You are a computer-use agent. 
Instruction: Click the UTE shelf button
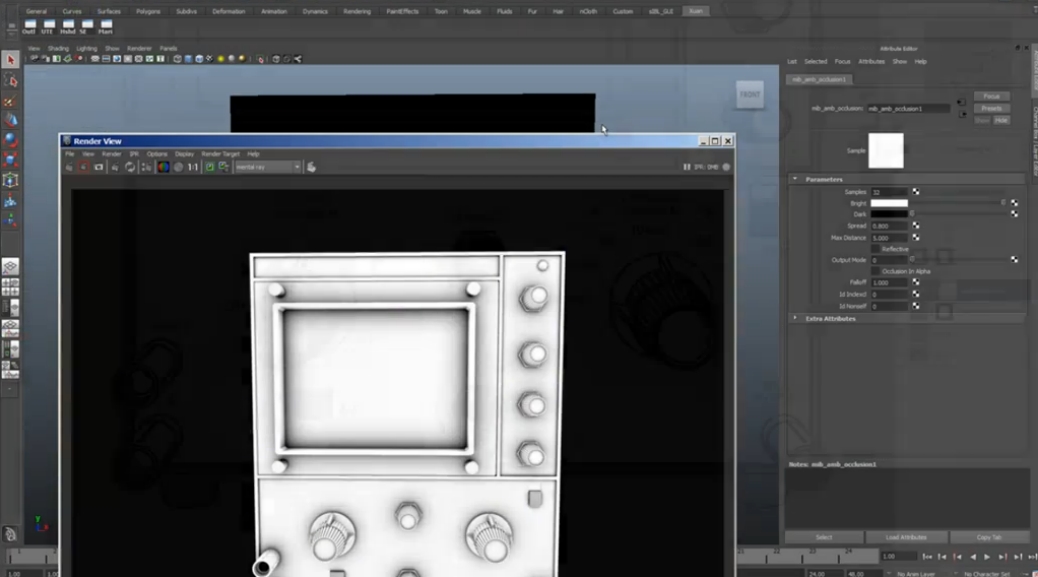click(48, 26)
